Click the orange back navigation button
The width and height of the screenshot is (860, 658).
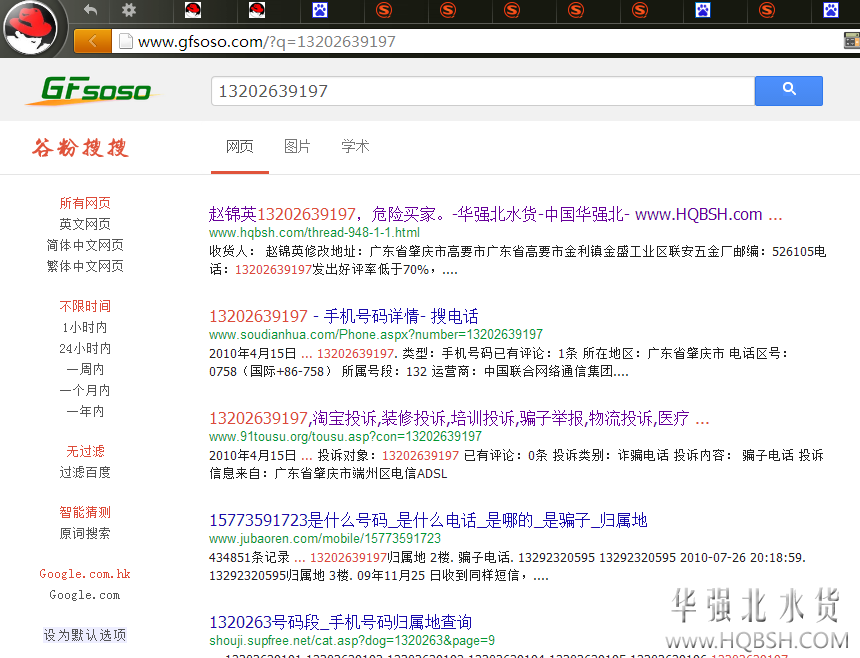pyautogui.click(x=92, y=41)
